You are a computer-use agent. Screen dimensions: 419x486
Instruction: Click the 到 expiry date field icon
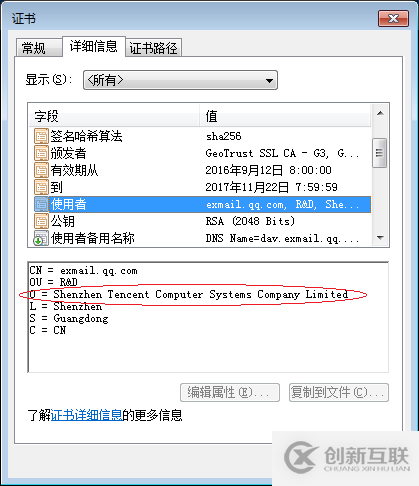click(41, 187)
